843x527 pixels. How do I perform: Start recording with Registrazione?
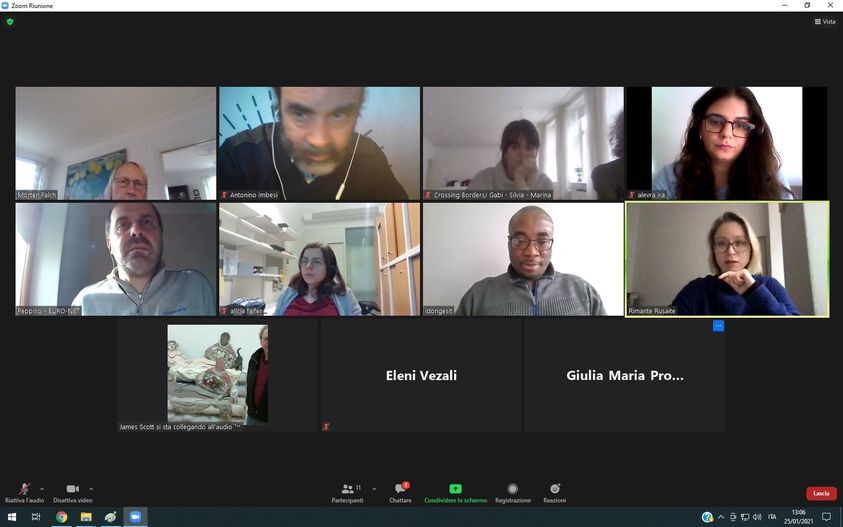point(512,492)
